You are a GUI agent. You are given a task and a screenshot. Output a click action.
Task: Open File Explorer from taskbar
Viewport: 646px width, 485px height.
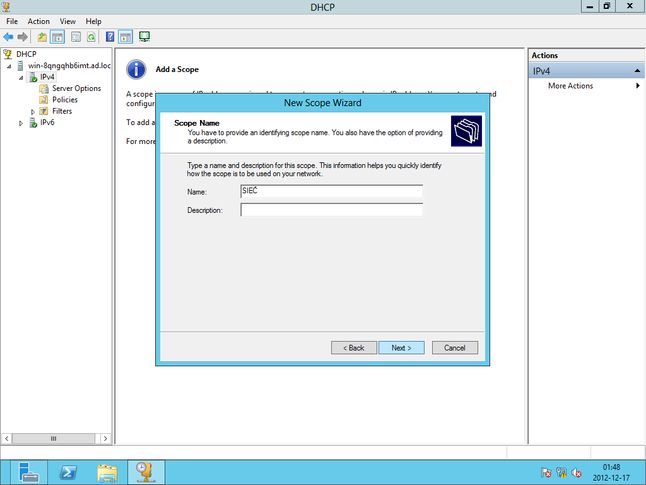(107, 473)
